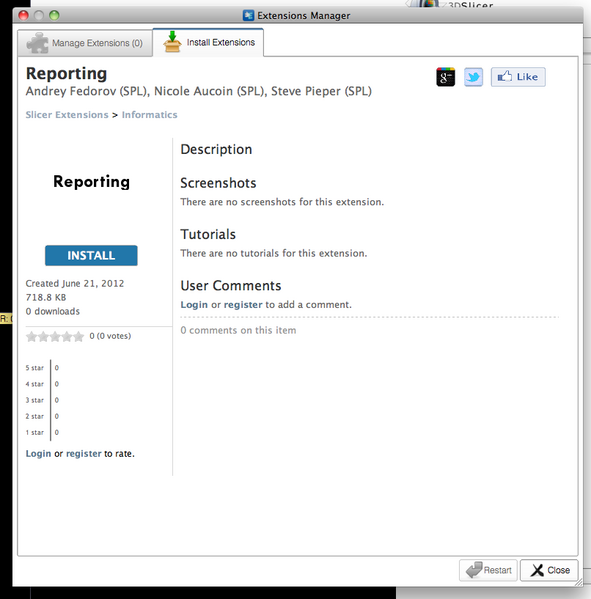Click the '5 star' rating row
The width and height of the screenshot is (591, 599).
[42, 368]
